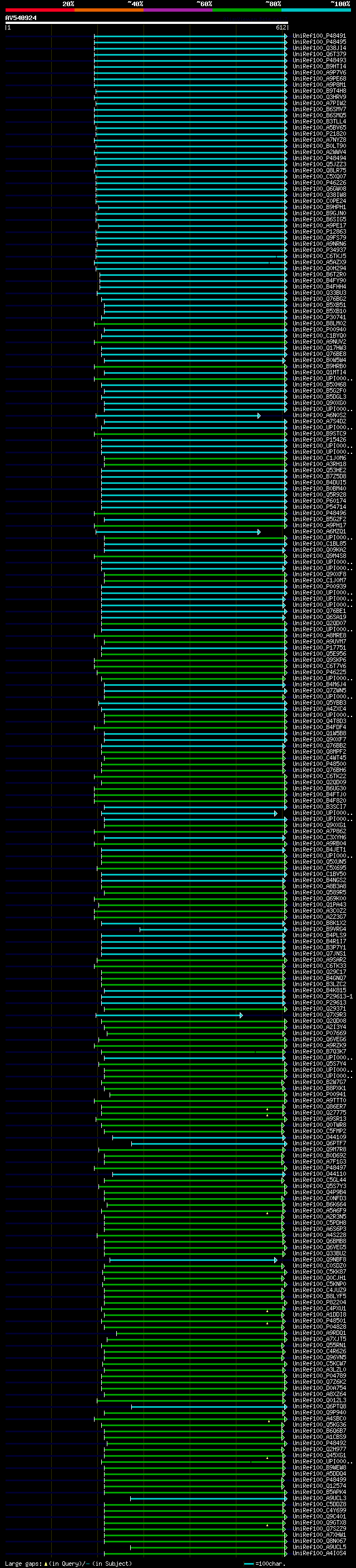
Task: Select the UniRef100_Q1MTI4 label
Action: pyautogui.click(x=319, y=373)
